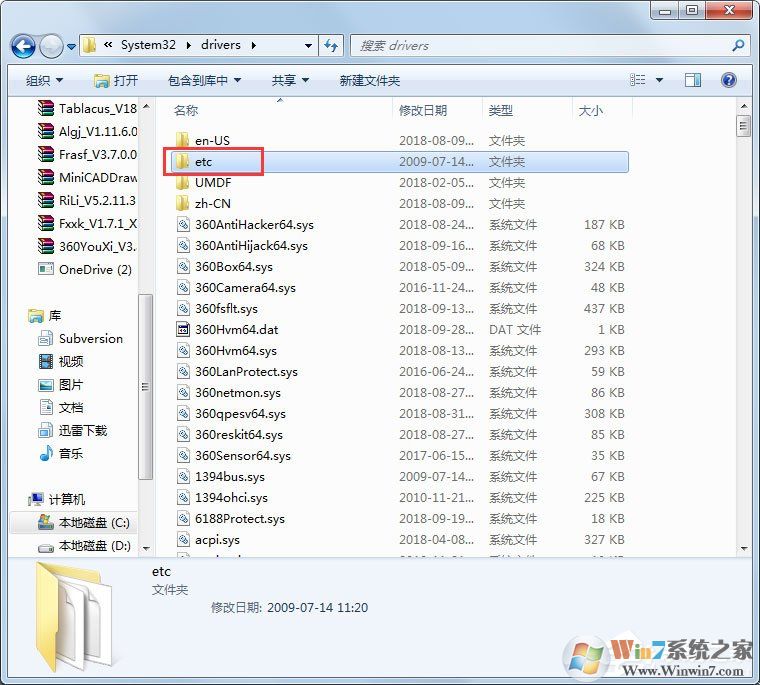Open the 图片 library
The height and width of the screenshot is (685, 760).
pyautogui.click(x=61, y=384)
